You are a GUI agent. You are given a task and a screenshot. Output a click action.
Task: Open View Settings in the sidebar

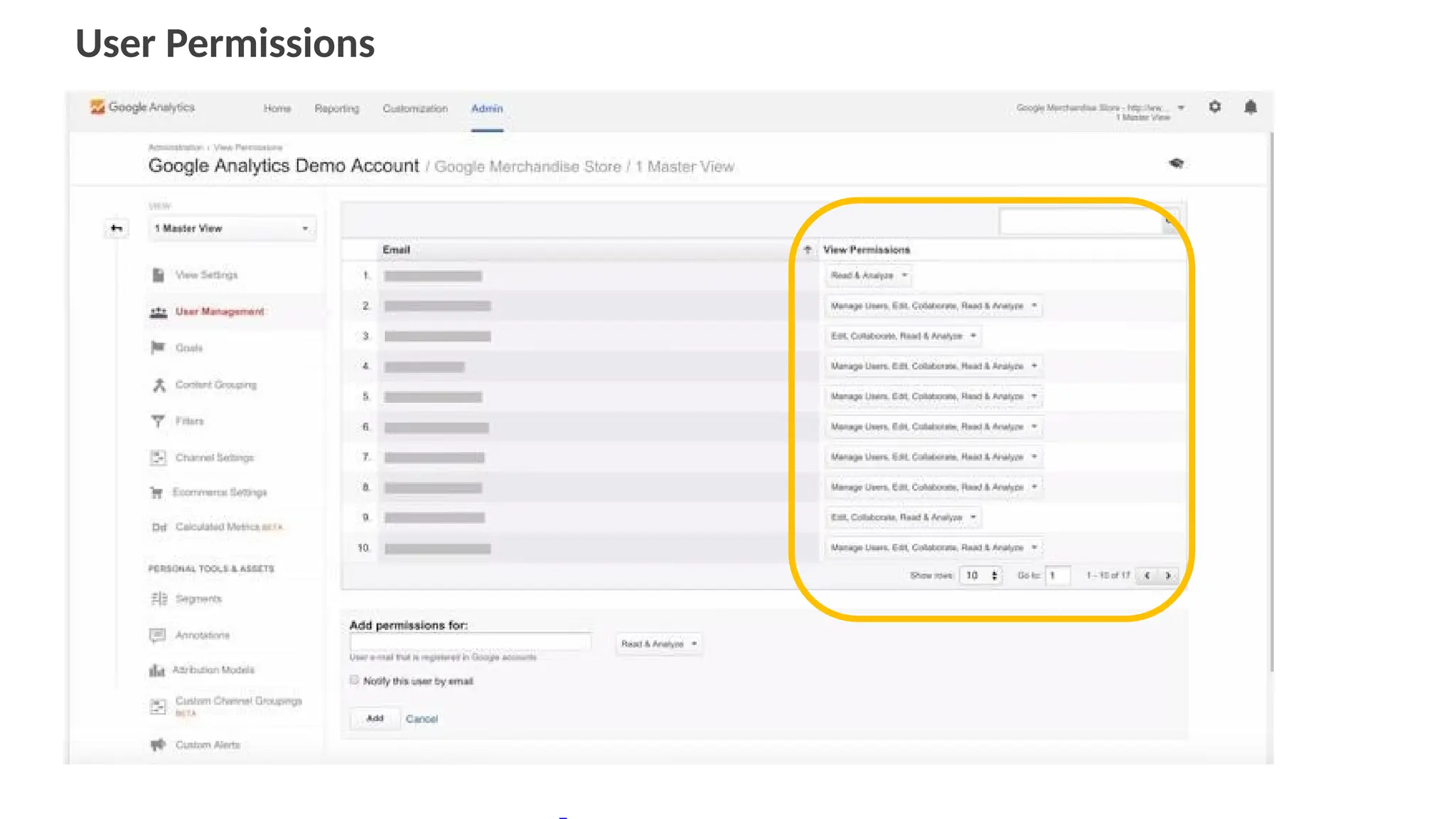206,275
